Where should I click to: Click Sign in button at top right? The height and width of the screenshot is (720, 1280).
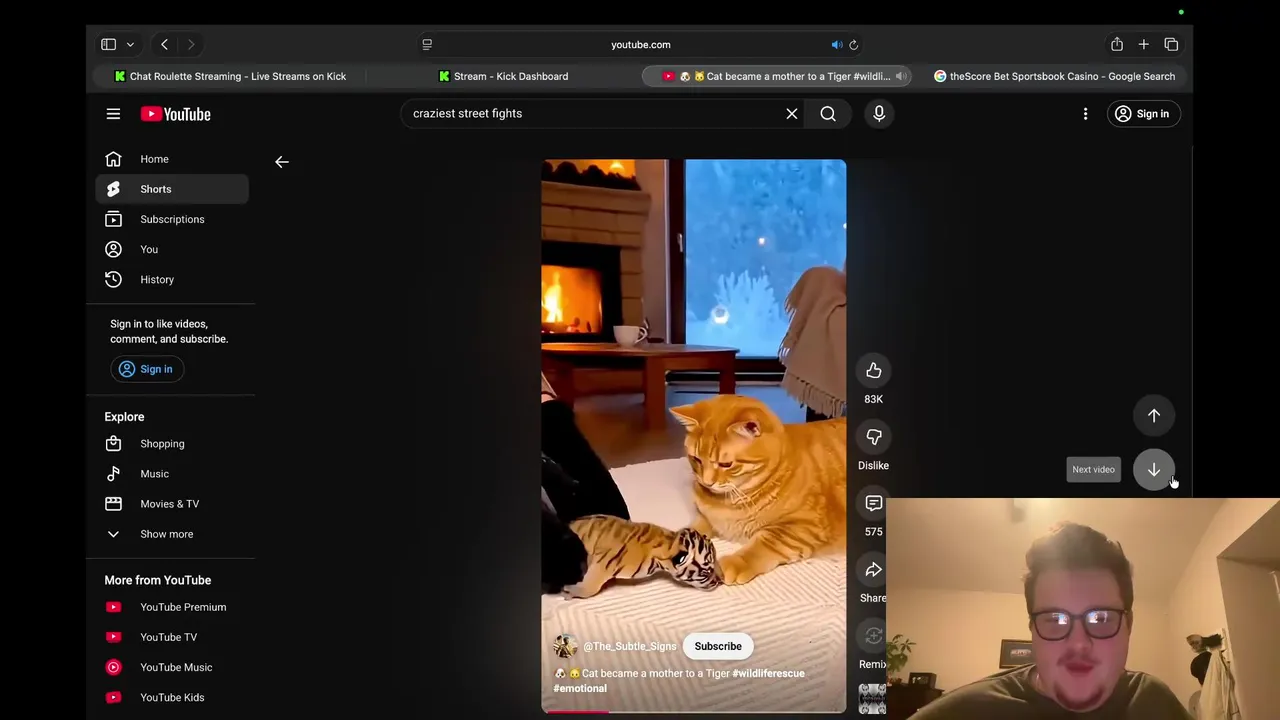(x=1143, y=114)
